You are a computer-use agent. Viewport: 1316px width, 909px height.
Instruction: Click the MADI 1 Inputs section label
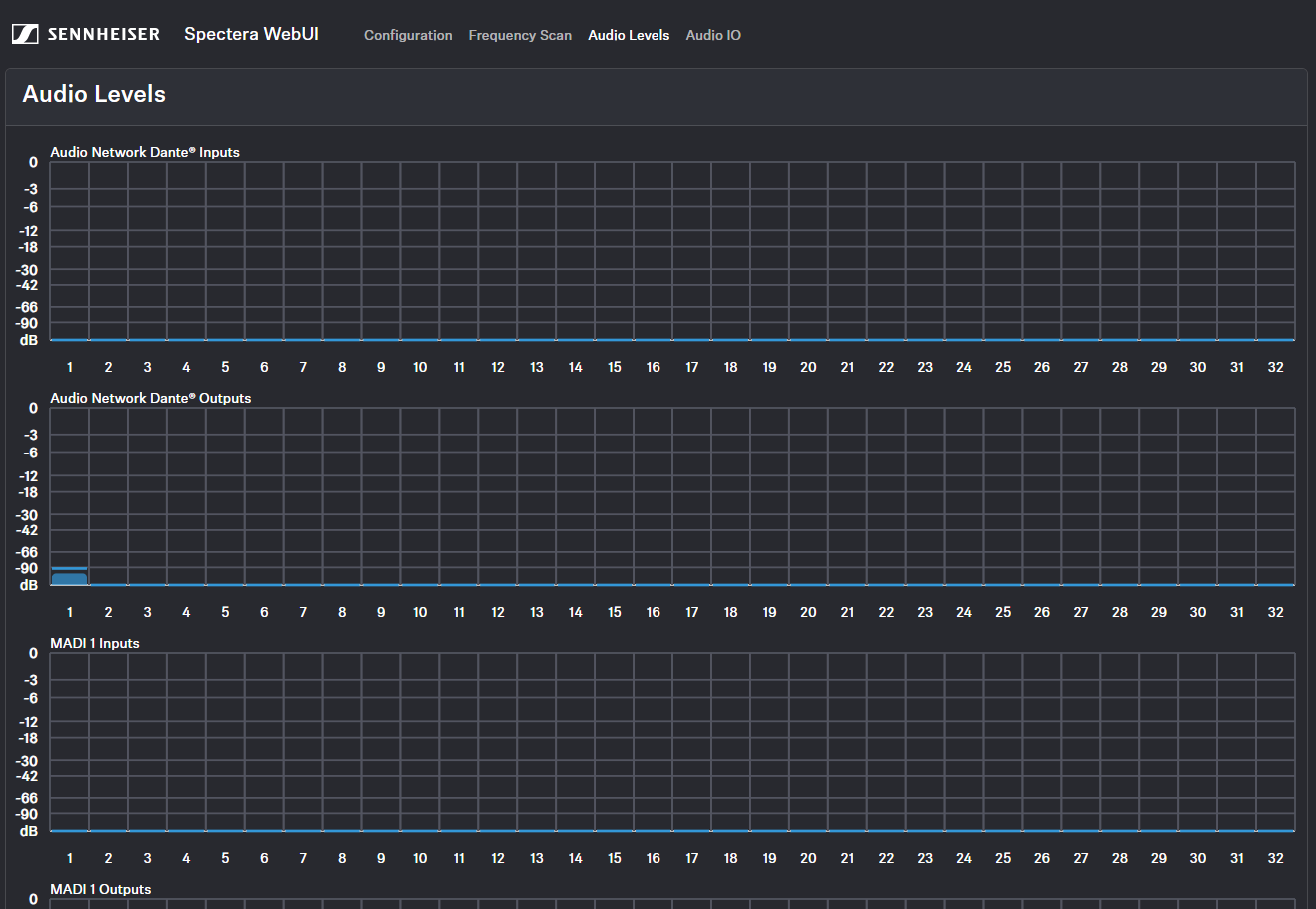95,643
